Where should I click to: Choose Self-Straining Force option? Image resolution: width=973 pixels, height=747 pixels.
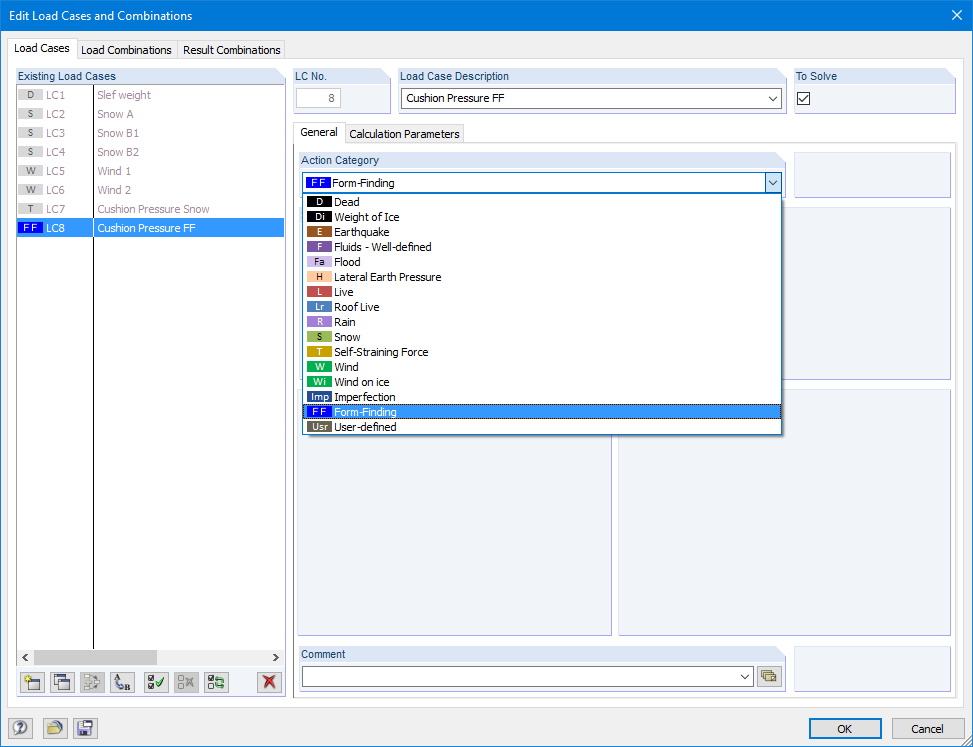(x=542, y=352)
